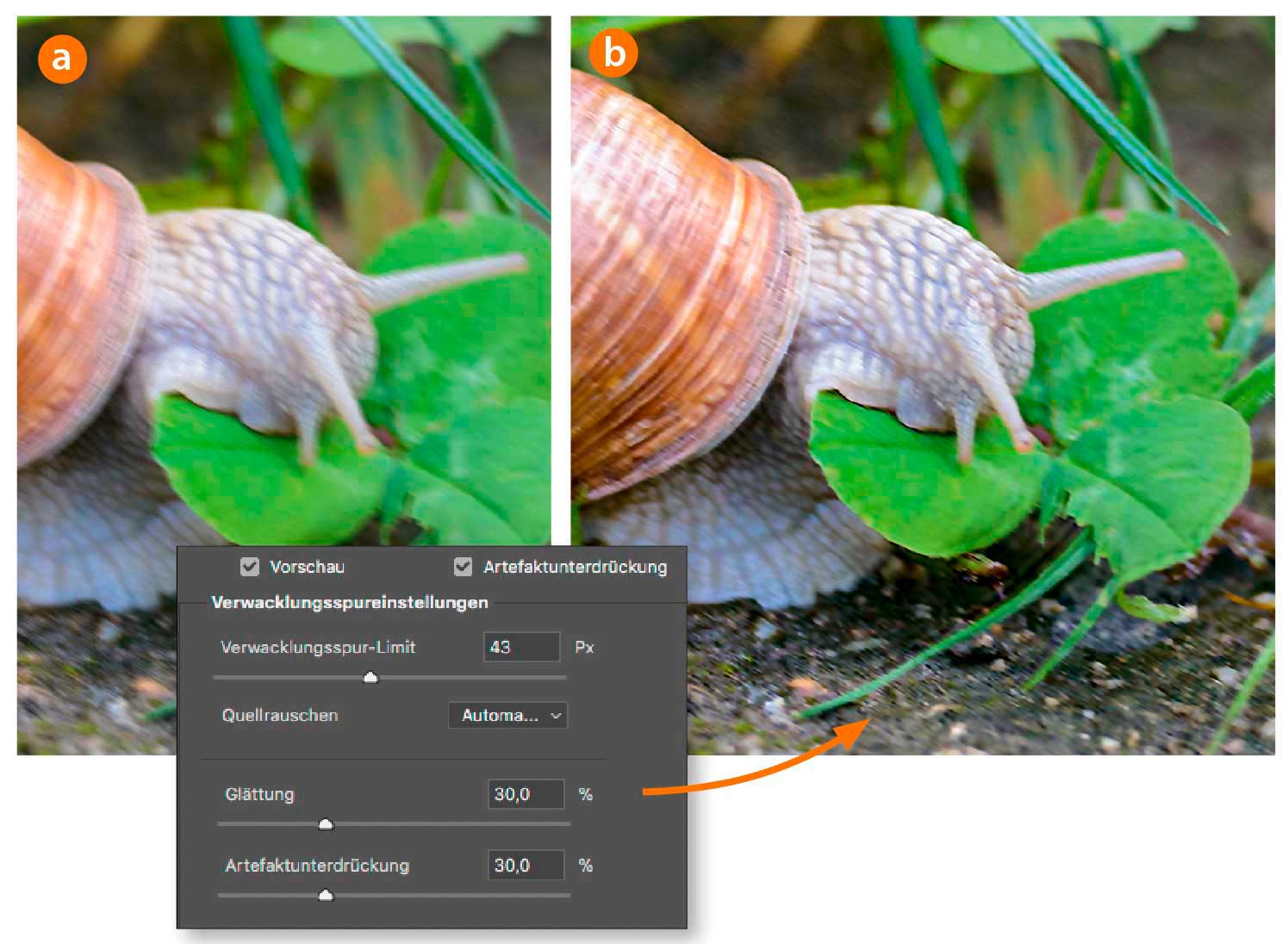Click the Verwacklungsspureinstellungen section heading
This screenshot has height=944, width=1288.
click(x=350, y=602)
